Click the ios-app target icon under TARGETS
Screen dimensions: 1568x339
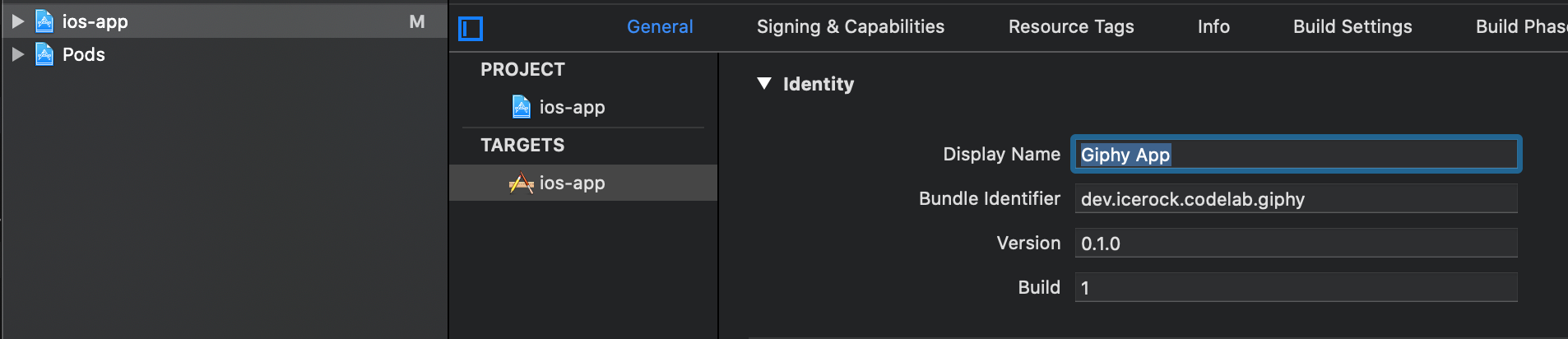[521, 183]
